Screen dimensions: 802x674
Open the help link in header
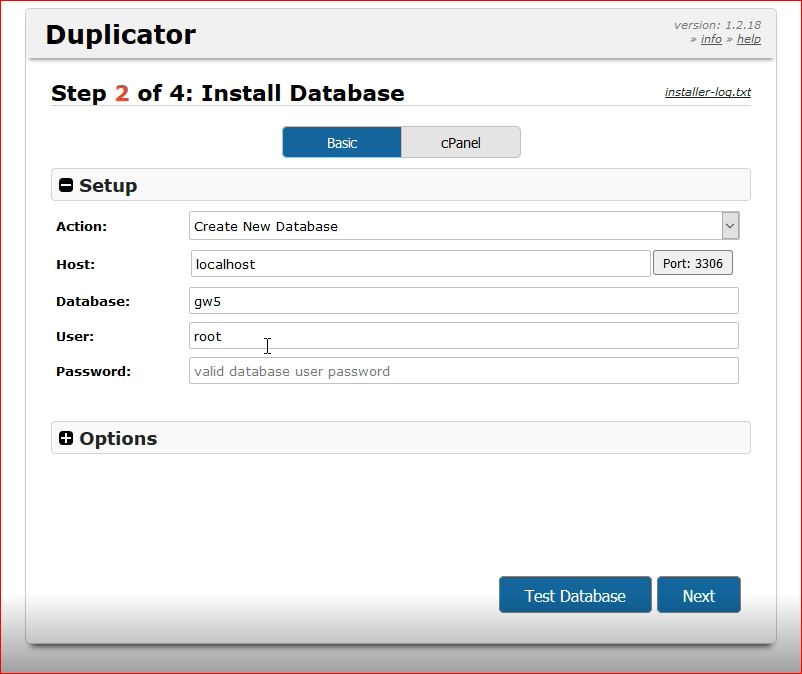tap(749, 39)
